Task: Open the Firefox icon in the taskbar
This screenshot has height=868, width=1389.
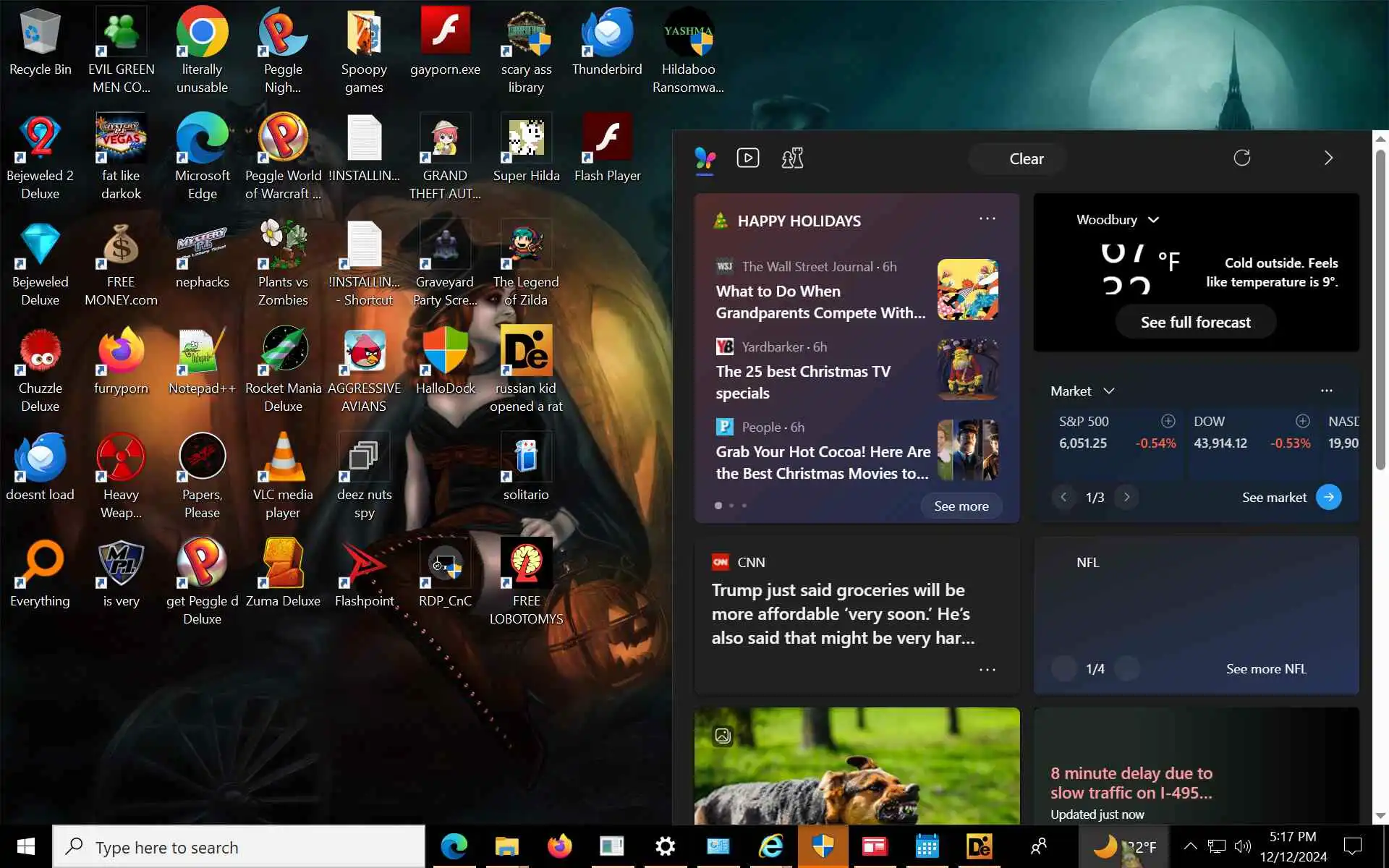Action: (x=559, y=846)
